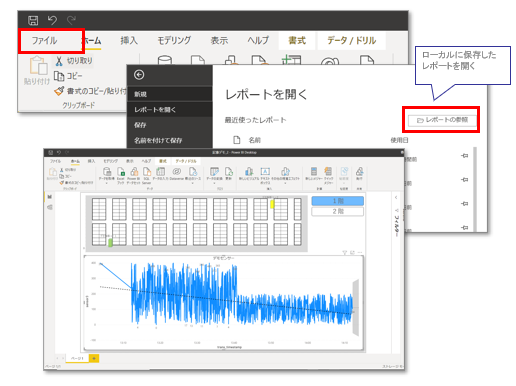Click the レポートの参照 browse button
516x386 pixels.
[442, 120]
